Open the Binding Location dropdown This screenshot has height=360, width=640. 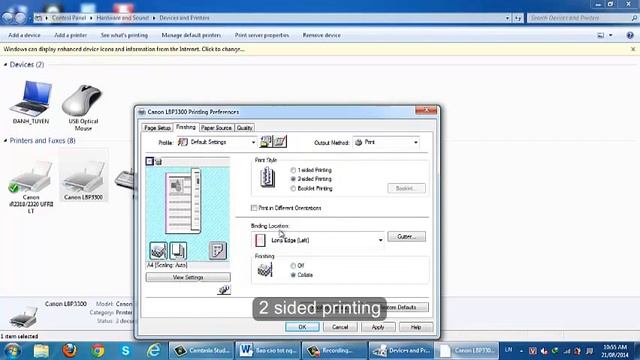[380, 240]
